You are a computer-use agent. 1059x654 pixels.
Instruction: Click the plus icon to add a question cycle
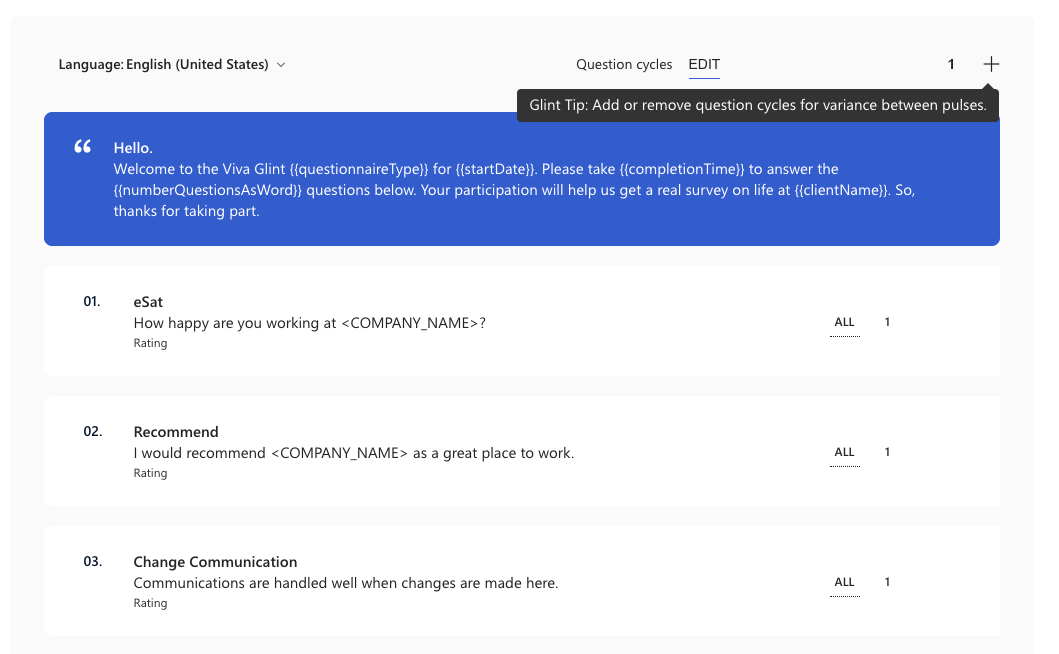990,64
